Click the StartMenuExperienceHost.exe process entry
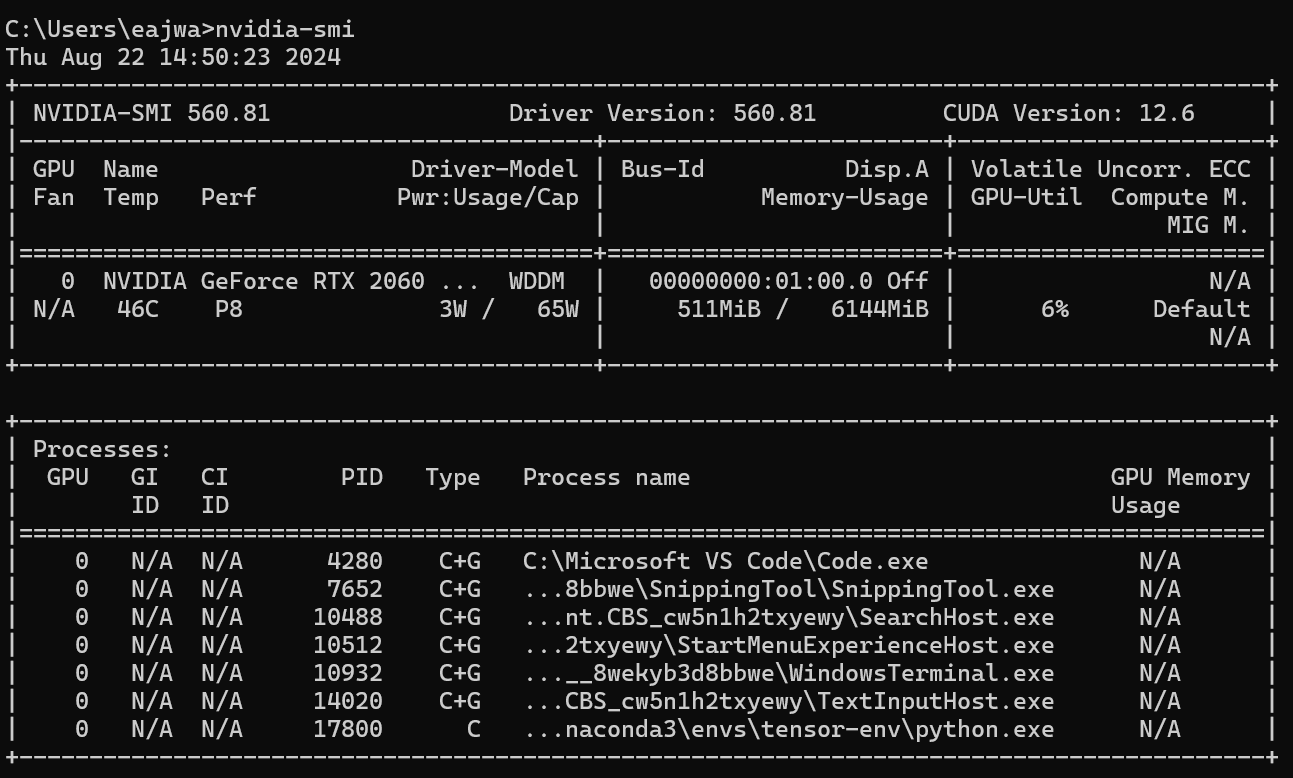The image size is (1293, 778). click(788, 645)
